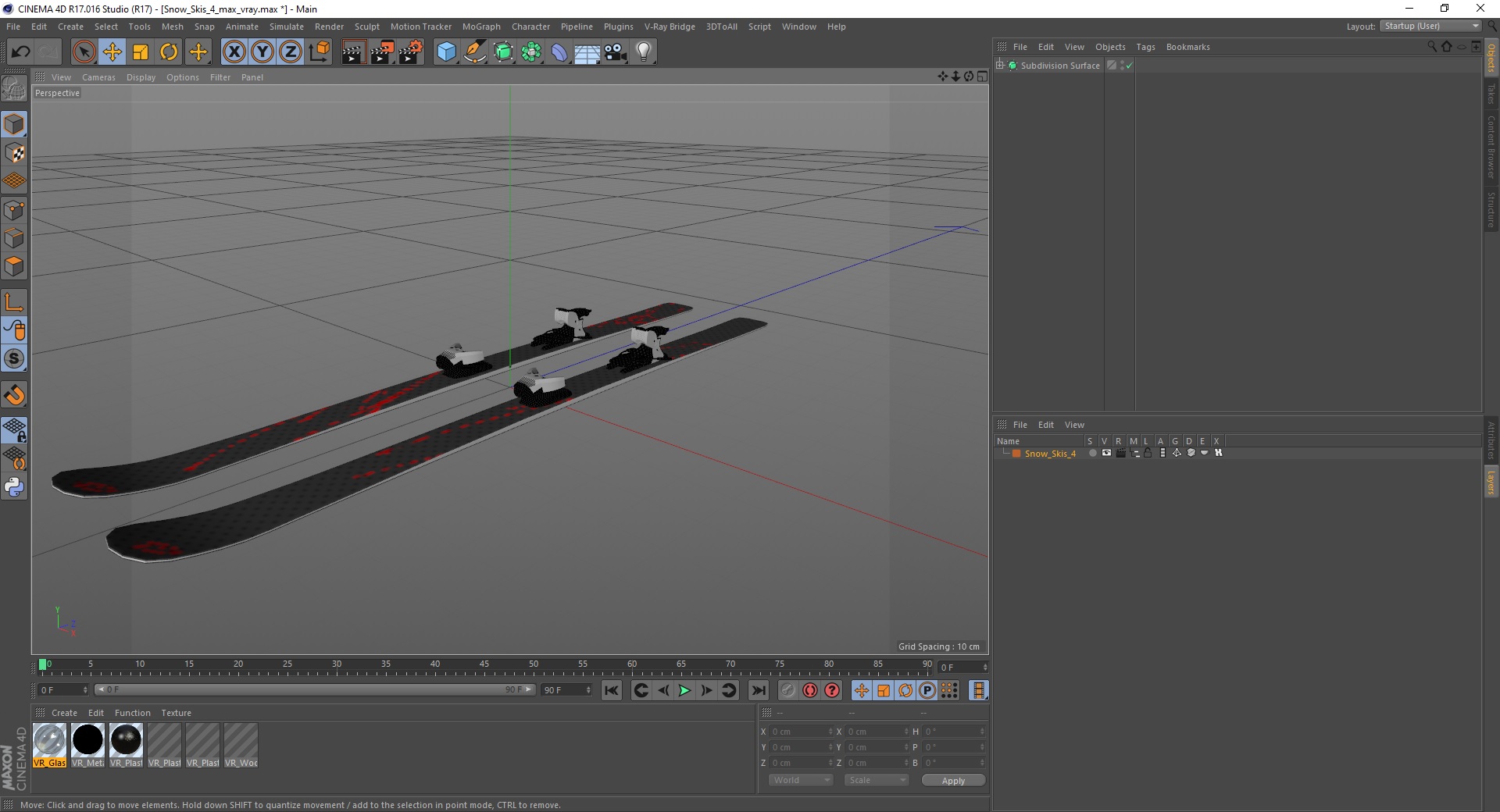This screenshot has width=1500, height=812.
Task: Click Snow_Skis_4 layer color swatch
Action: (x=1016, y=453)
